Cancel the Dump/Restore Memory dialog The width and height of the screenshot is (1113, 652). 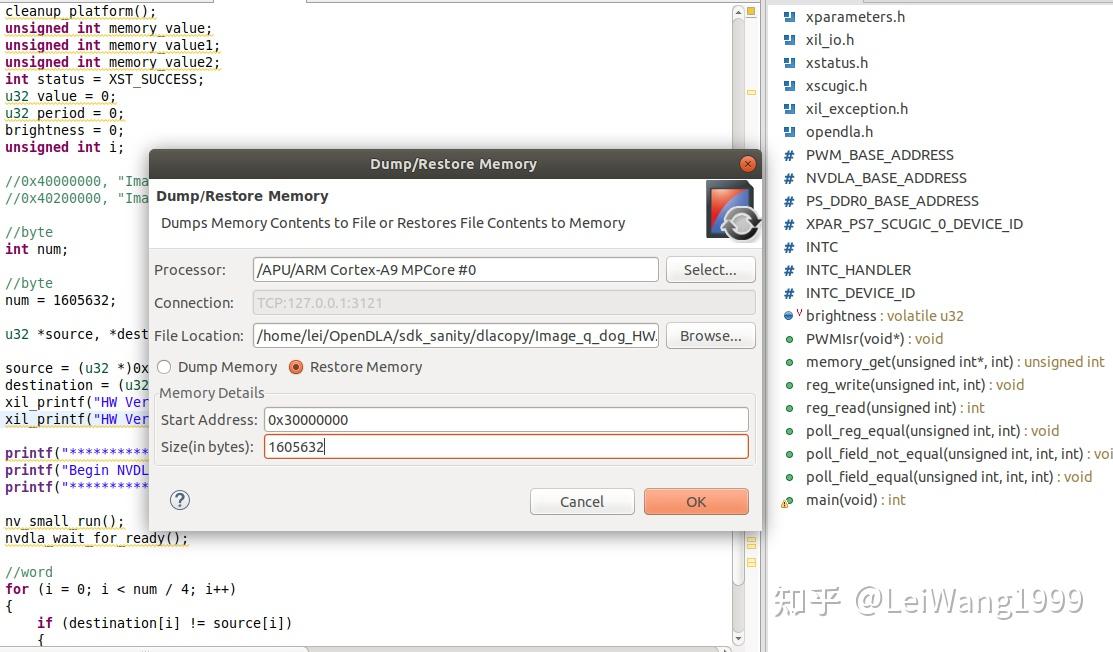point(582,501)
